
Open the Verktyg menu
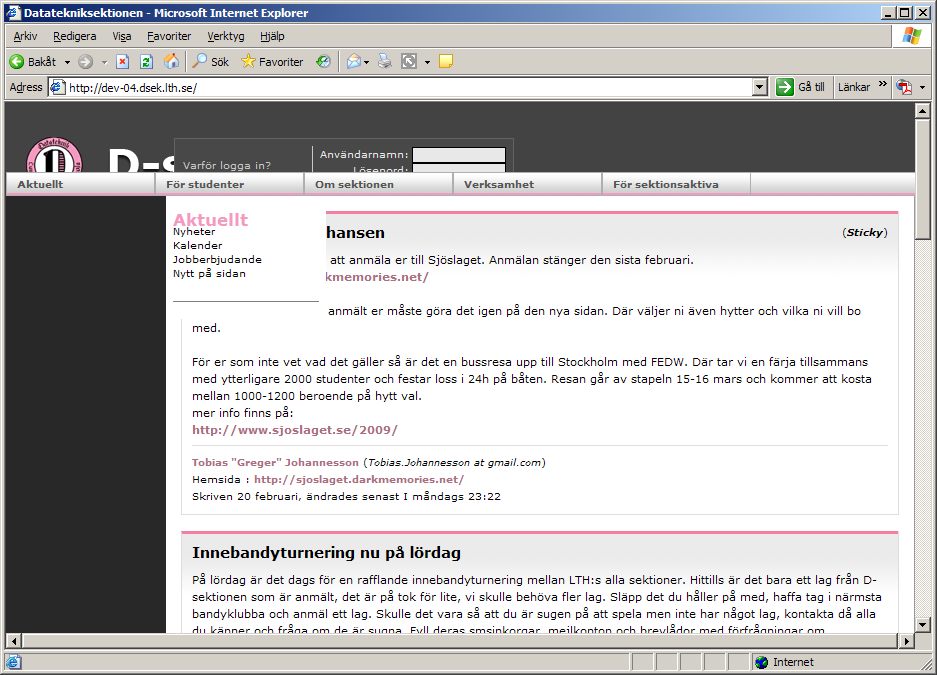click(226, 36)
